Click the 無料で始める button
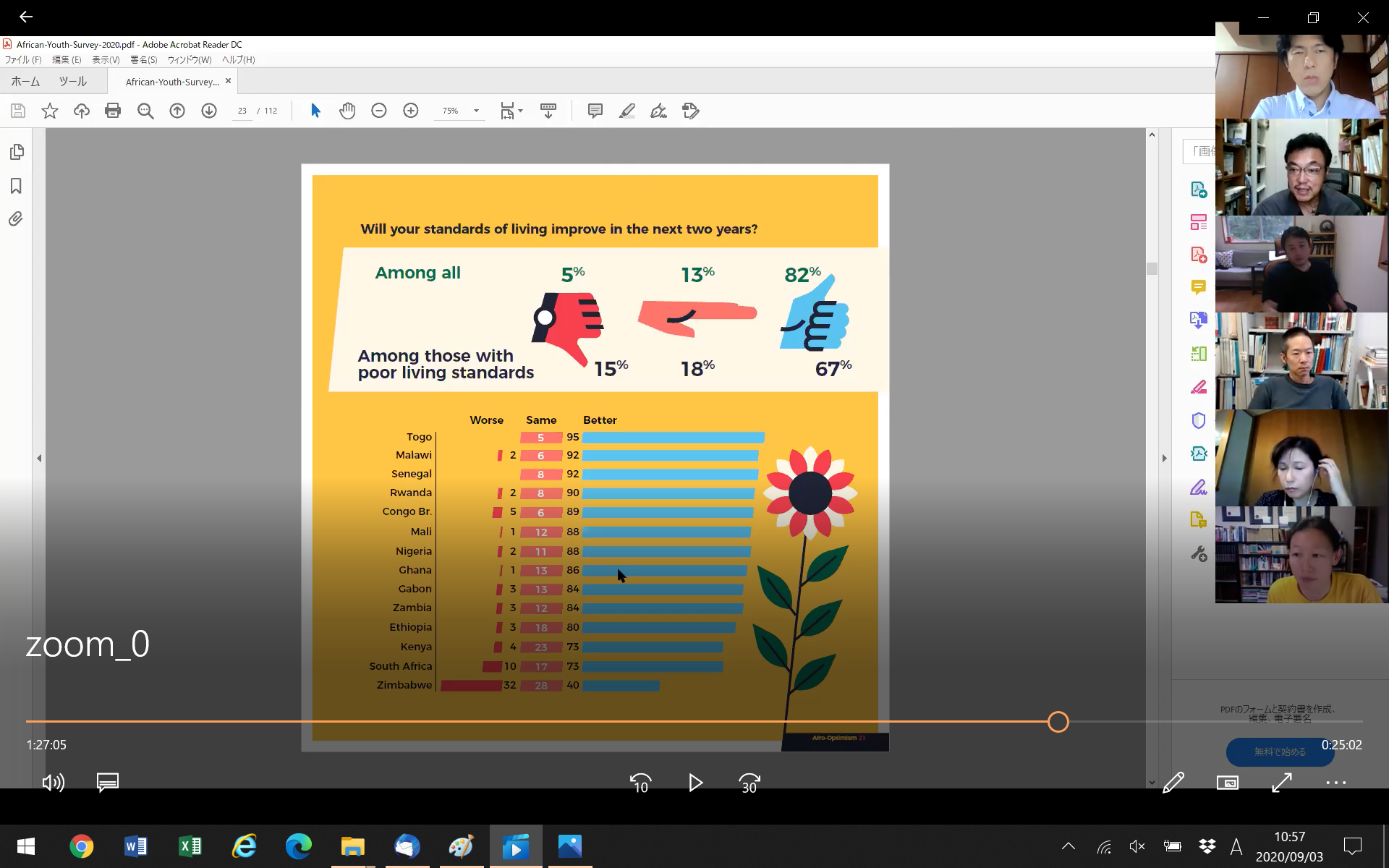The width and height of the screenshot is (1389, 868). tap(1280, 752)
